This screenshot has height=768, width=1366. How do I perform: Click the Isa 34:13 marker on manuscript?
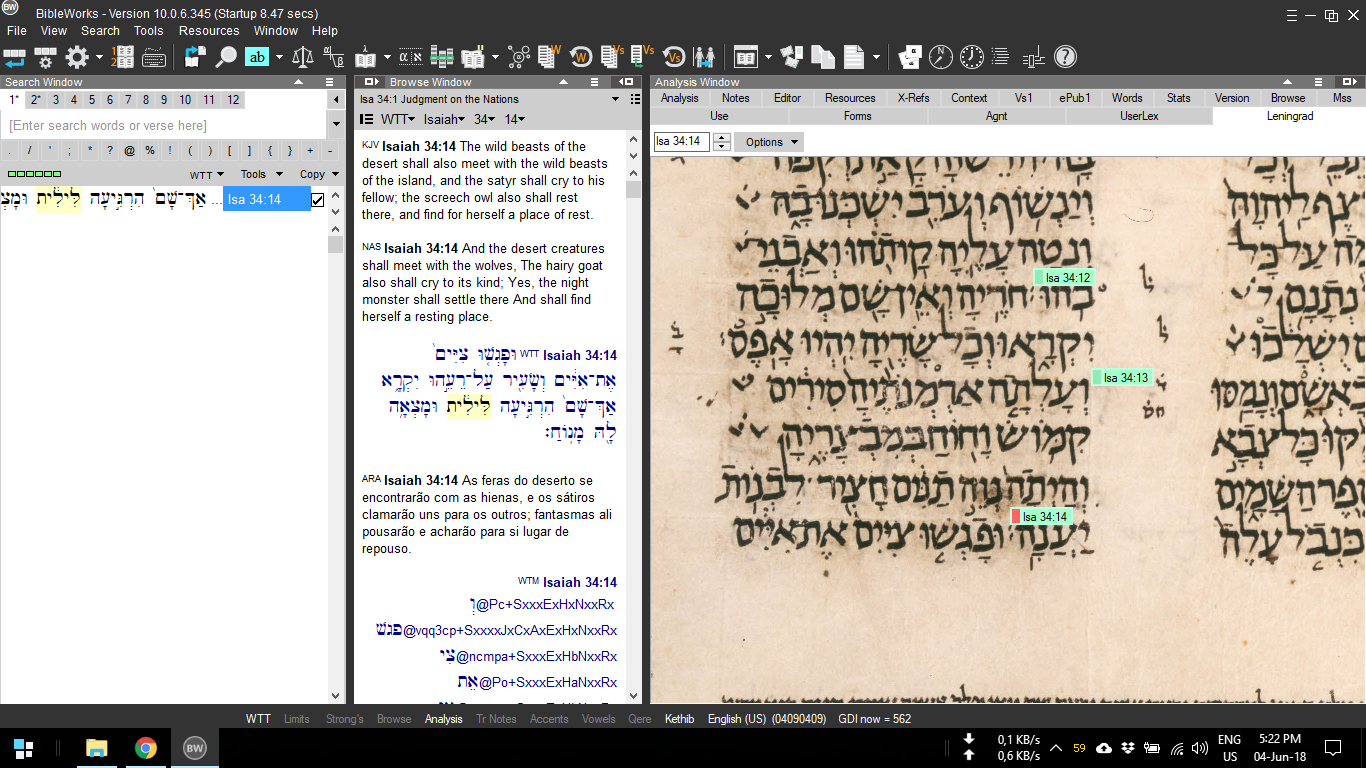pos(1122,378)
